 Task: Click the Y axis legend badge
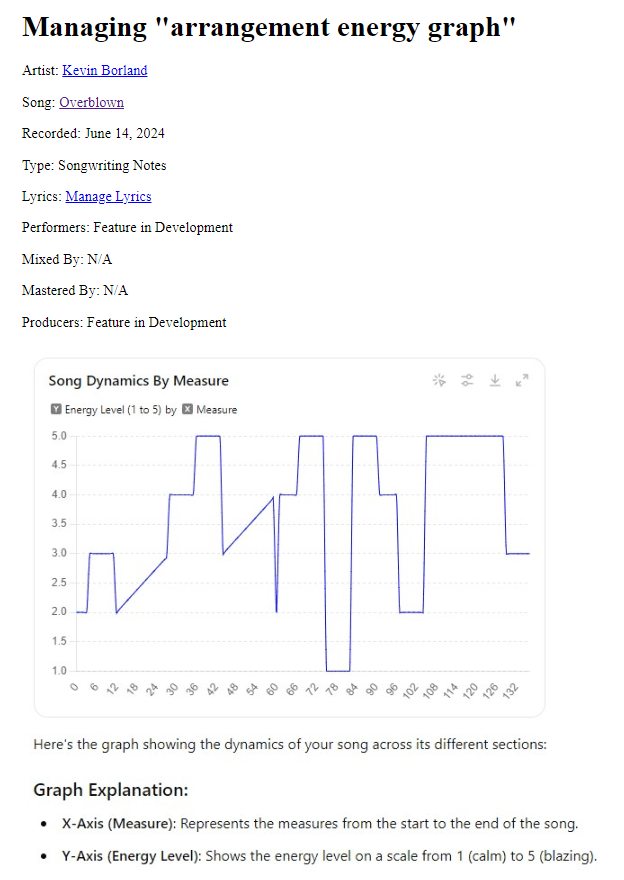coord(55,410)
